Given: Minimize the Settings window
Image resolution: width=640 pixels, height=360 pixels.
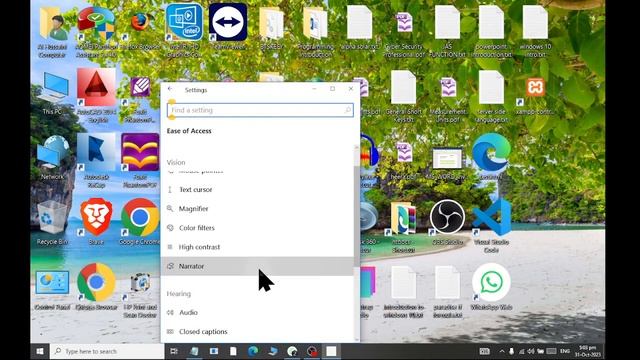Looking at the screenshot, I should (x=314, y=89).
